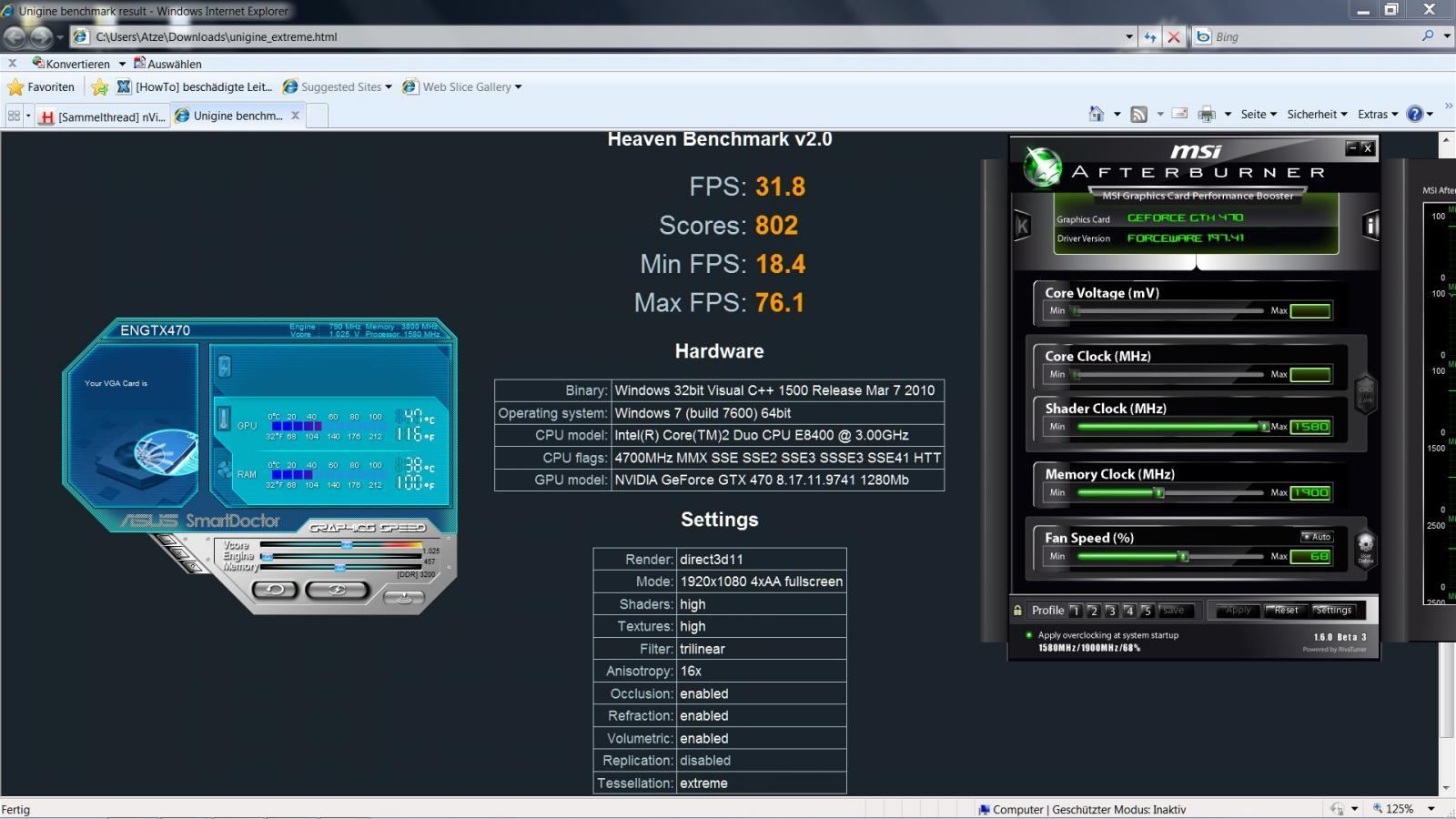Select Afterburner profile 3

[x=1111, y=611]
